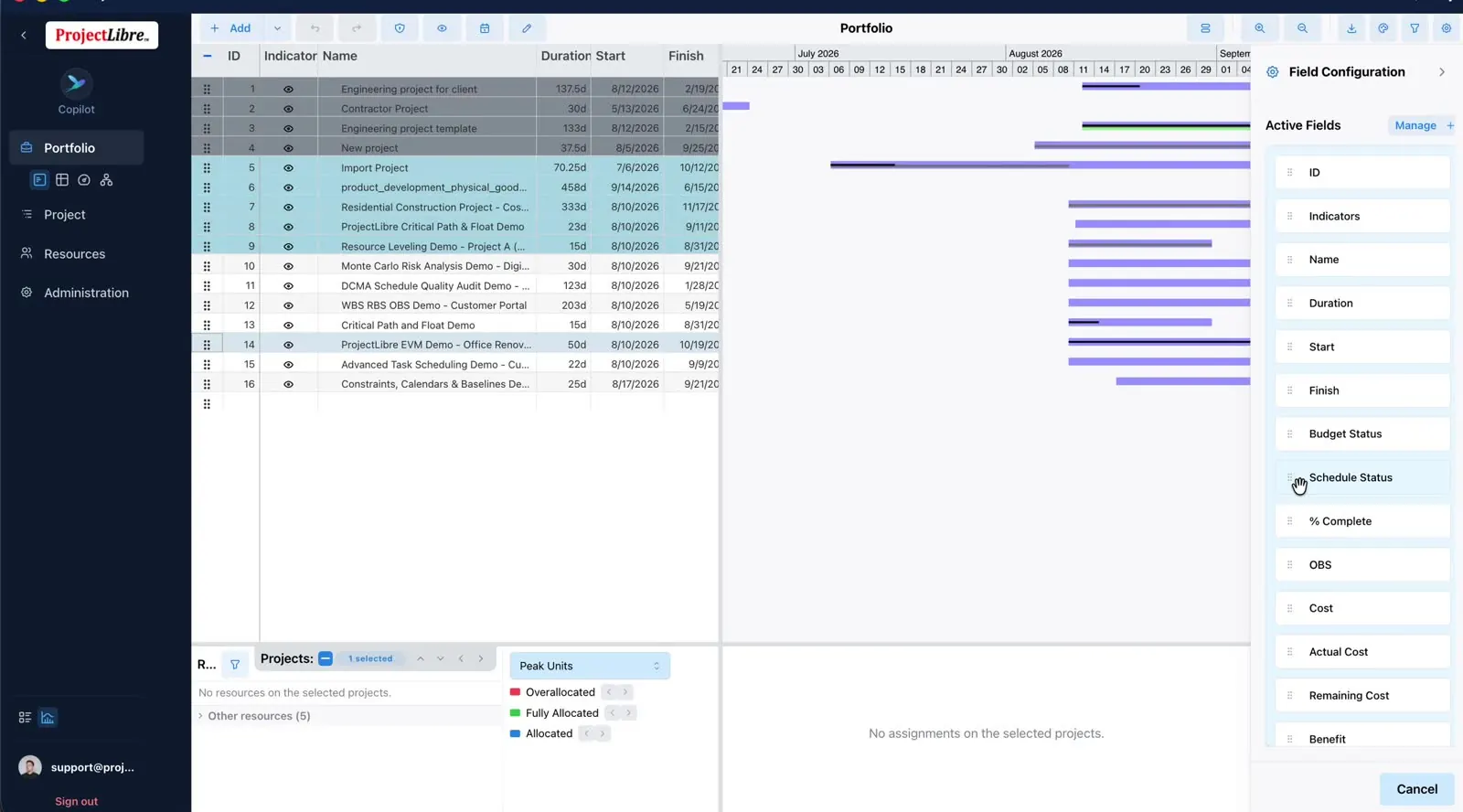Toggle visibility eye for Contractor Project
This screenshot has height=812, width=1463.
tap(288, 109)
